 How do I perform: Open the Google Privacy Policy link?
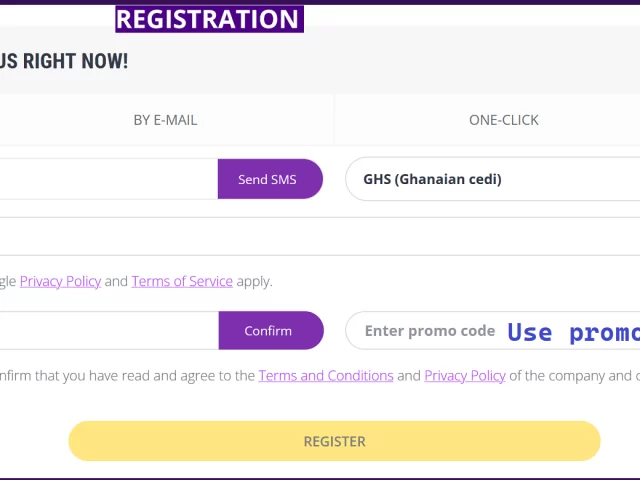pos(60,281)
